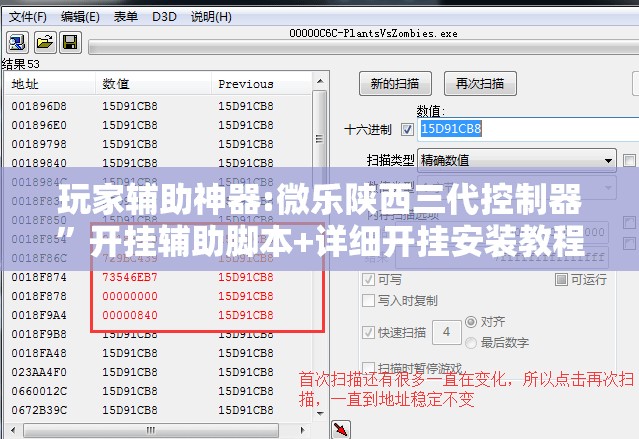Click the 地址 column header
The width and height of the screenshot is (639, 439).
click(50, 84)
